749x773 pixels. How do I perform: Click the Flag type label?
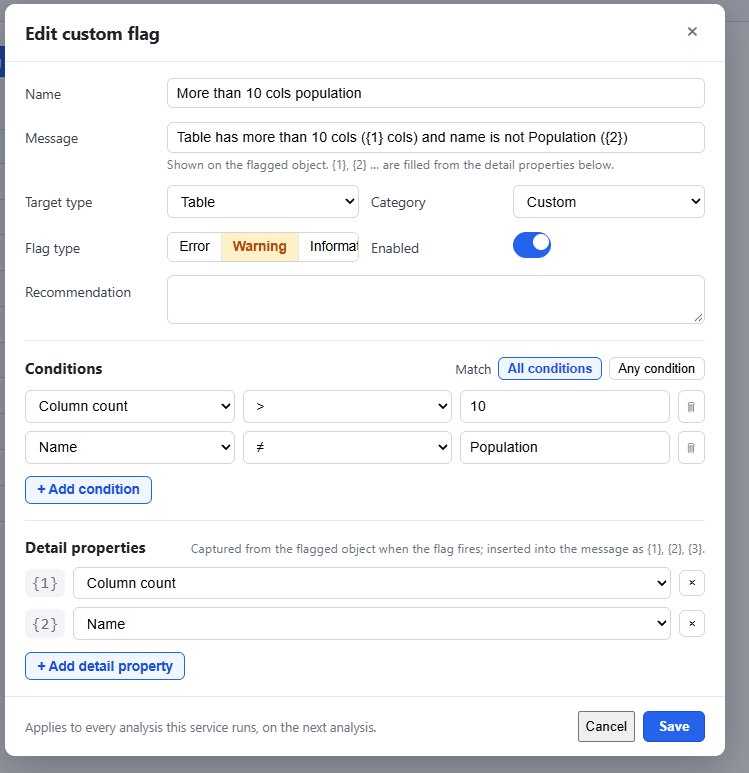tap(52, 248)
